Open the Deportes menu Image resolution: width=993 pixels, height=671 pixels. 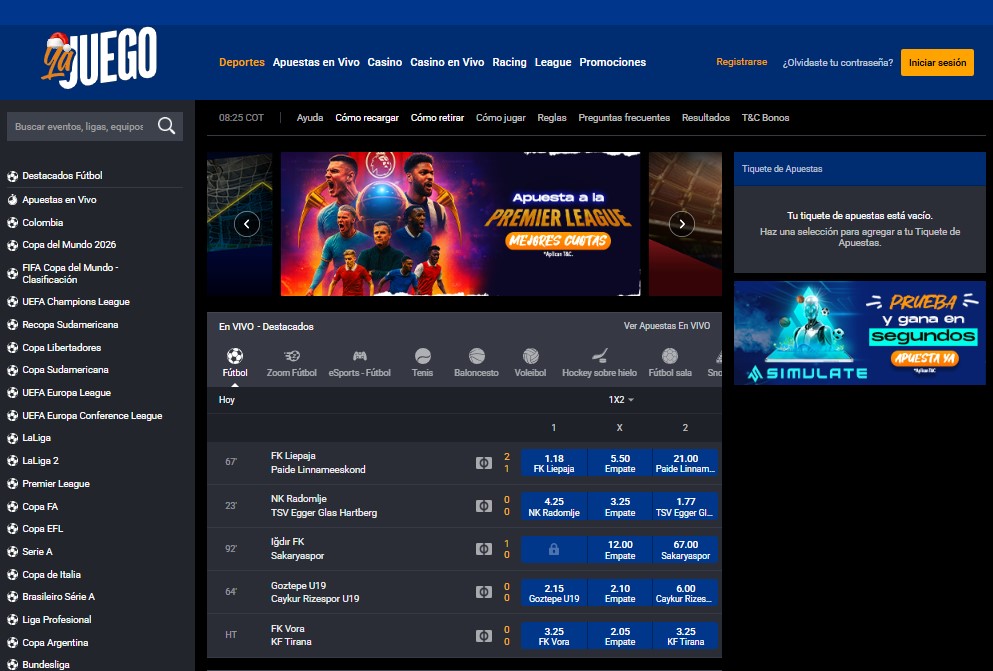pos(242,62)
